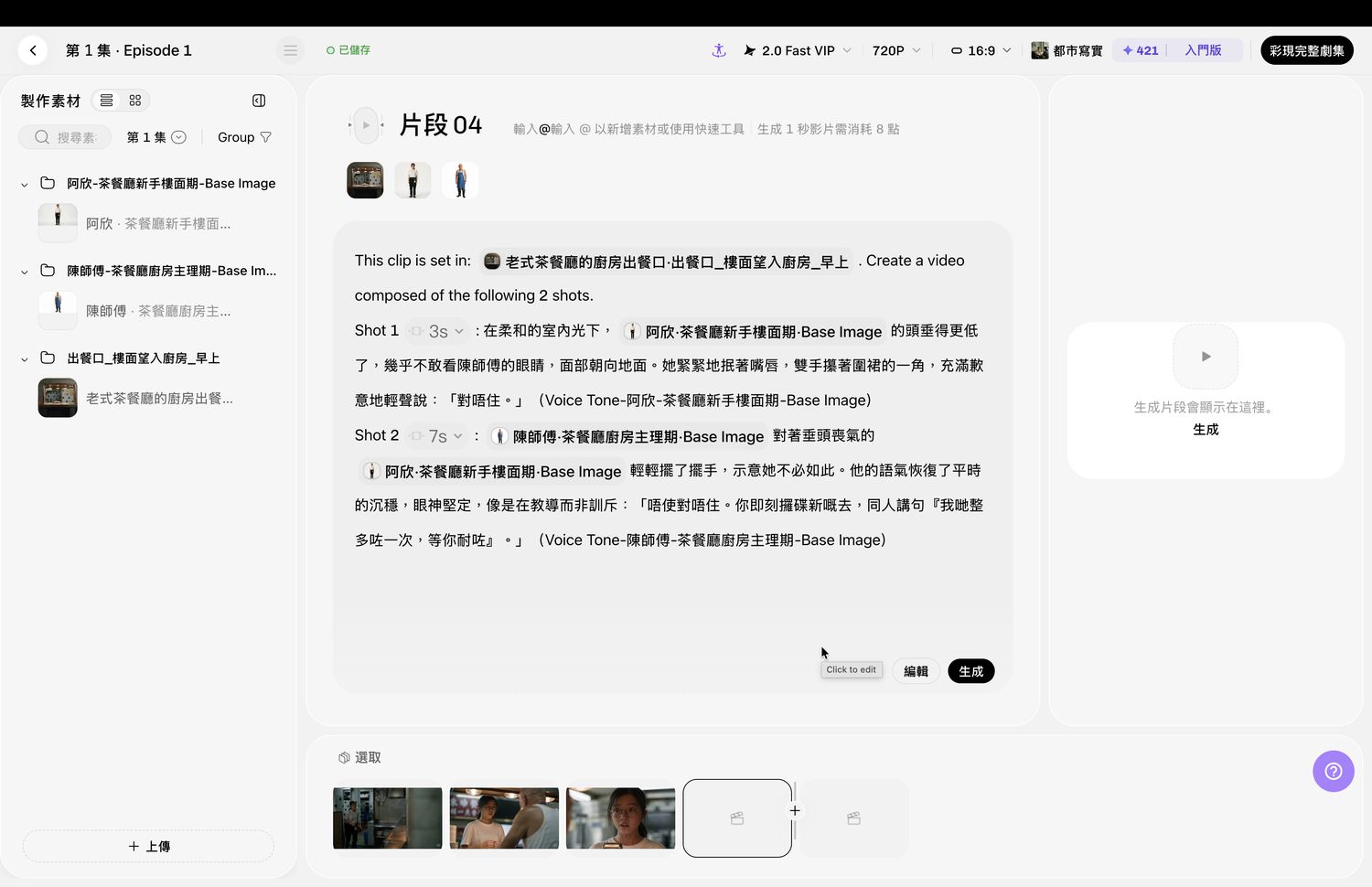
Task: Open the episode list menu icon
Action: [x=290, y=50]
